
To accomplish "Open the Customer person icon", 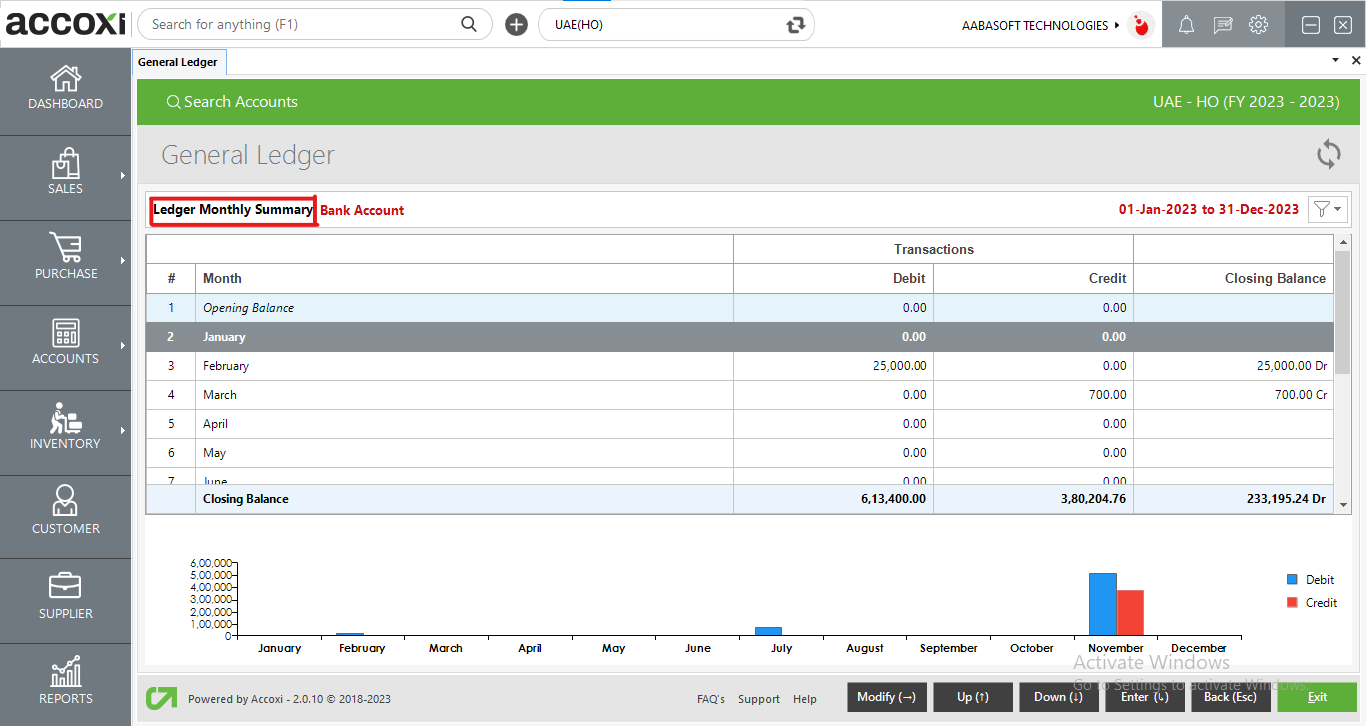I will [65, 501].
